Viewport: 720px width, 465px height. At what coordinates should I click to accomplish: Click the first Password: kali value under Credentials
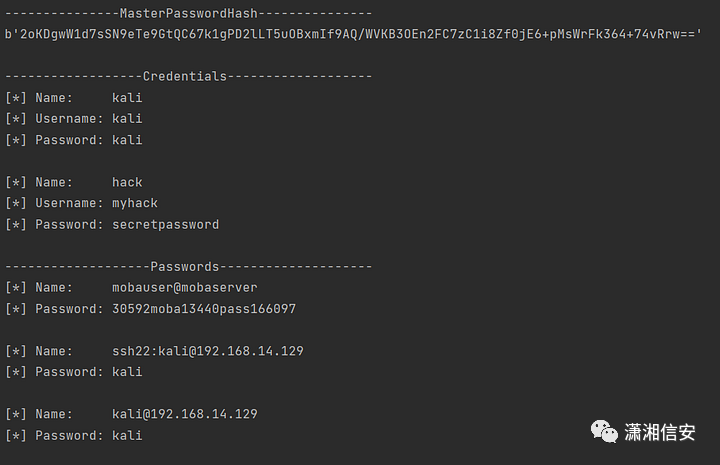point(127,140)
